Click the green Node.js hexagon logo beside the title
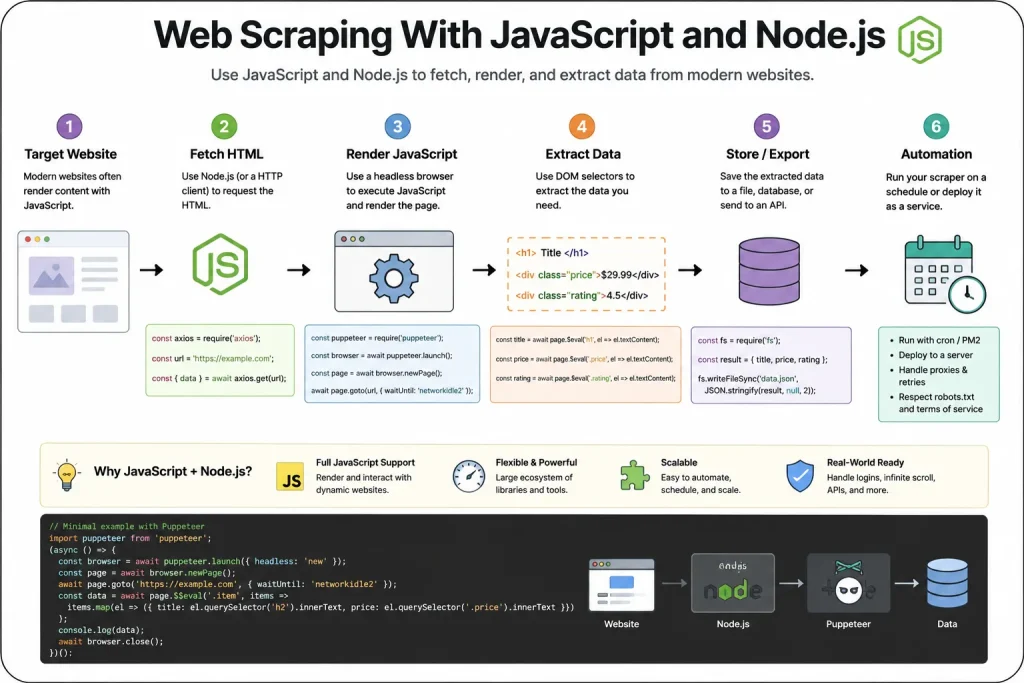Image resolution: width=1024 pixels, height=683 pixels. 920,39
